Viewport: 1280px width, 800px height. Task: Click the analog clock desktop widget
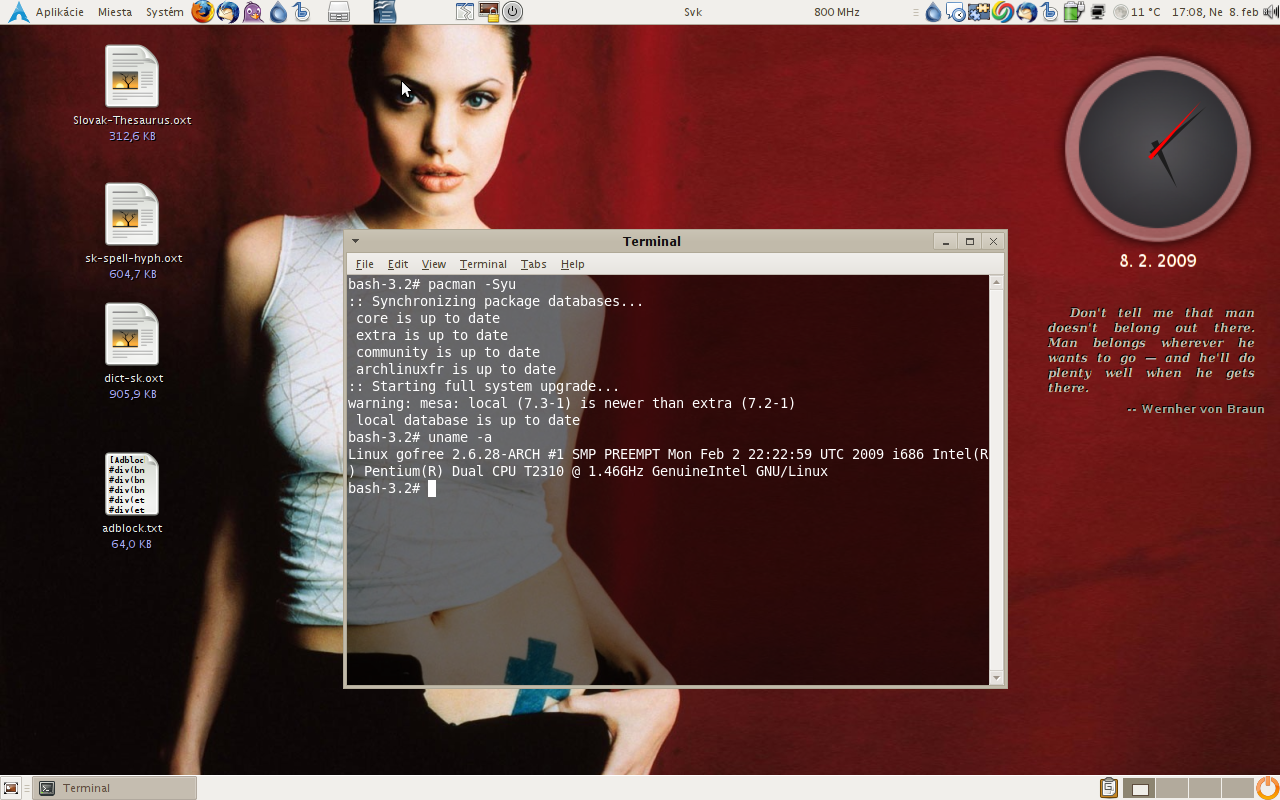pos(1157,149)
